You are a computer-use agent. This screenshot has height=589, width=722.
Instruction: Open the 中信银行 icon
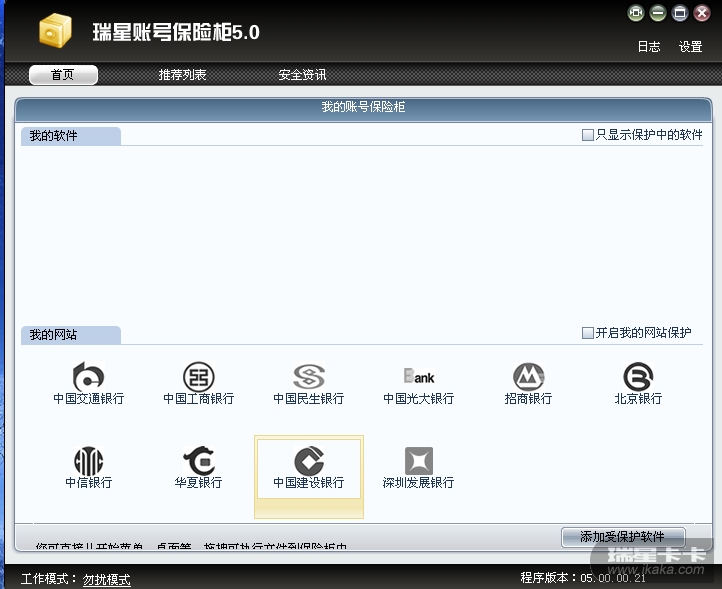point(88,461)
